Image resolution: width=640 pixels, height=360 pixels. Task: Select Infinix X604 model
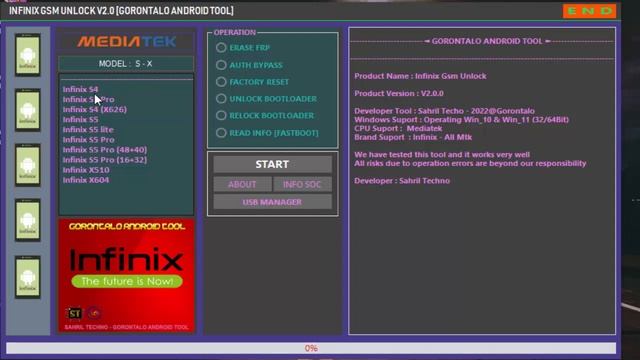click(x=86, y=180)
